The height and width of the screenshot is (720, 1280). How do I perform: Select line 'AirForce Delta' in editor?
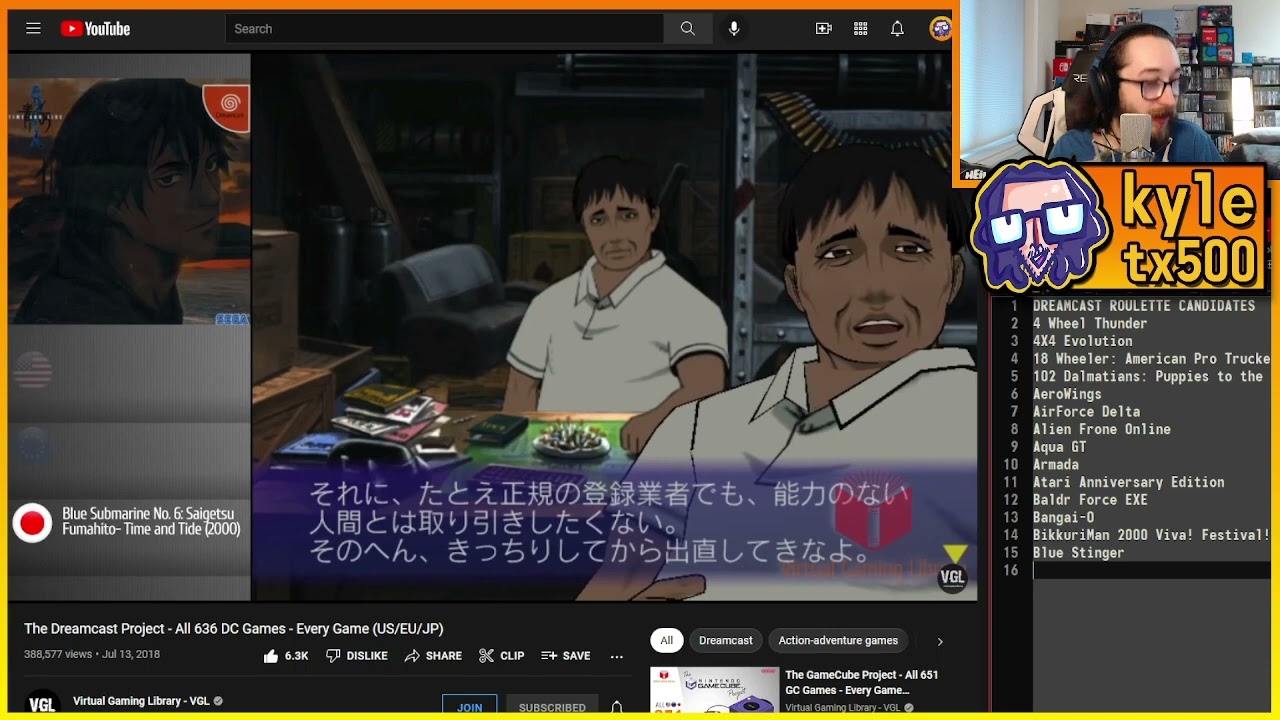1086,412
